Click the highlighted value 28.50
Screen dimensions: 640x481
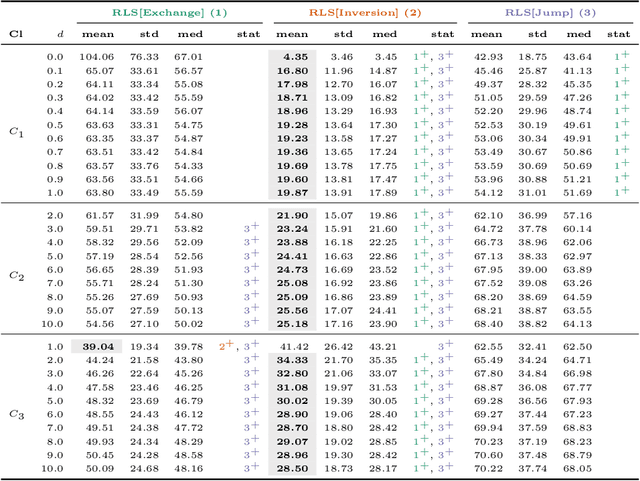click(292, 468)
